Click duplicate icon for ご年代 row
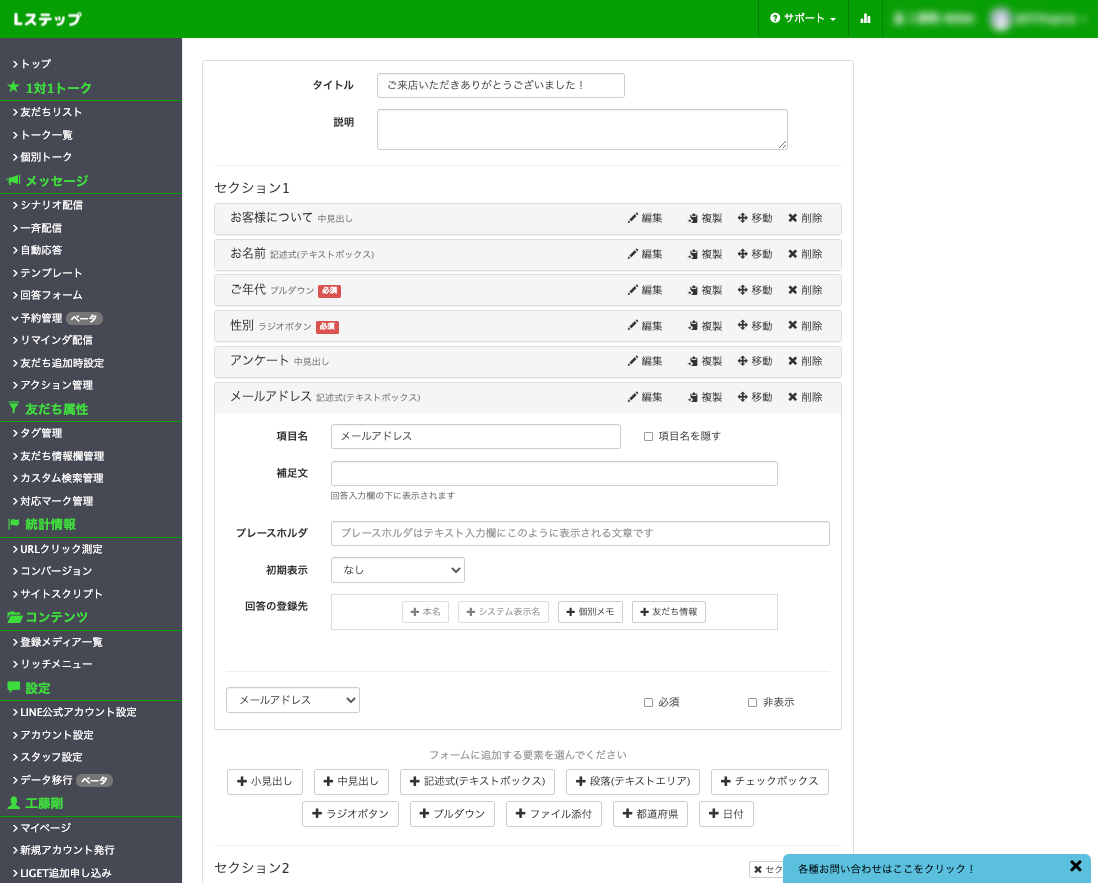Screen dimensions: 1098x883 (x=693, y=290)
